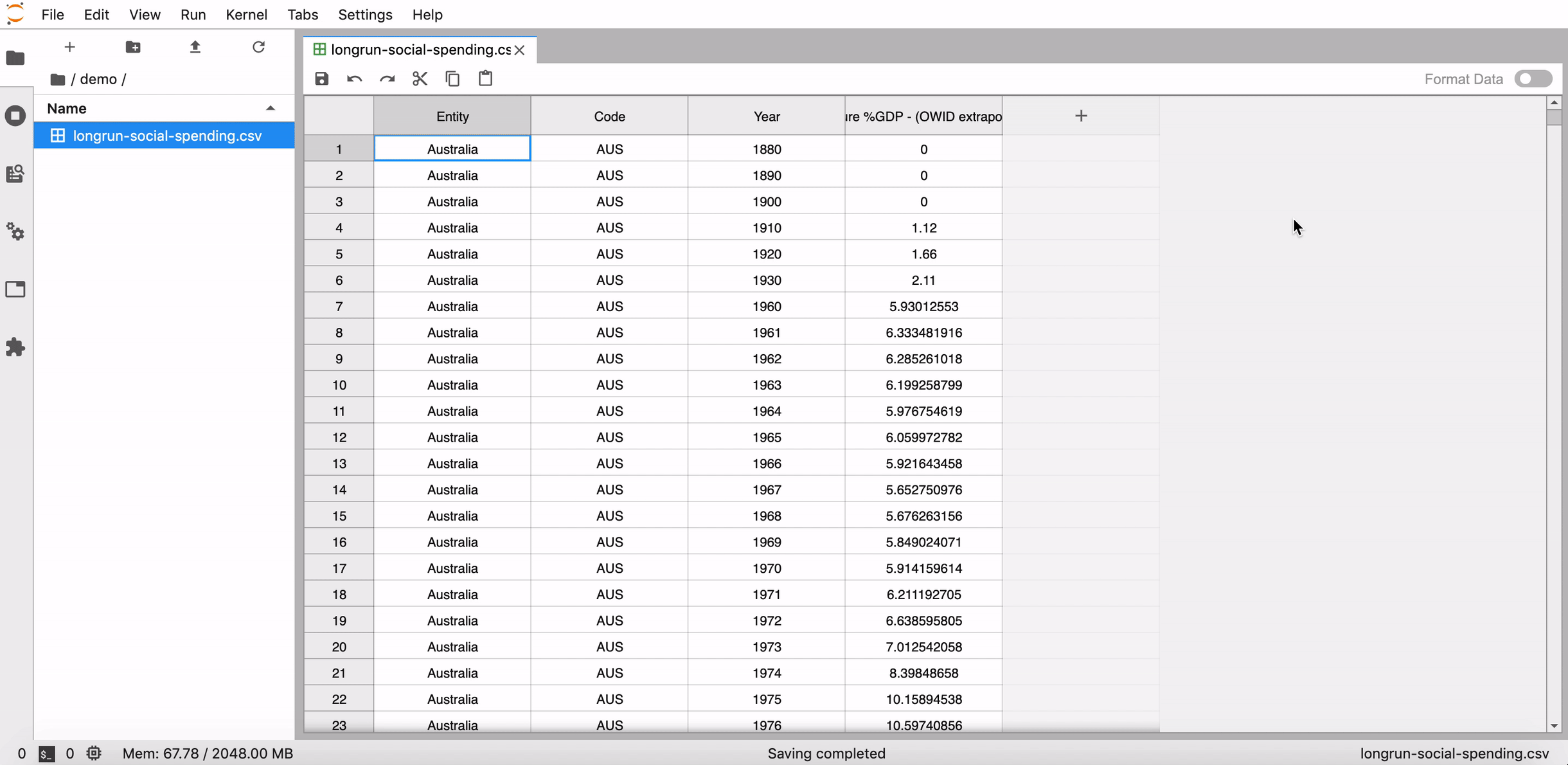1568x765 pixels.
Task: Open the Settings menu
Action: coord(365,14)
